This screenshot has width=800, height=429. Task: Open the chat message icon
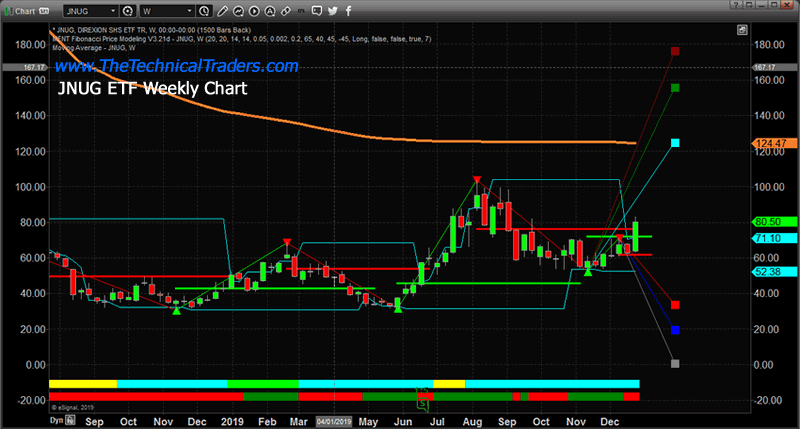click(x=317, y=11)
